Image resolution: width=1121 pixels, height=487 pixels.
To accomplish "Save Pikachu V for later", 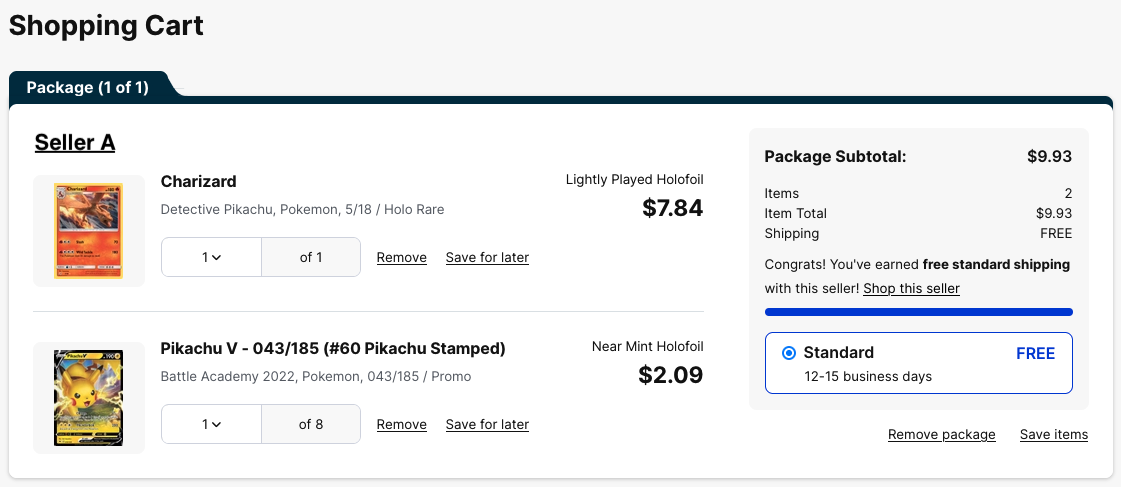I will (x=487, y=424).
